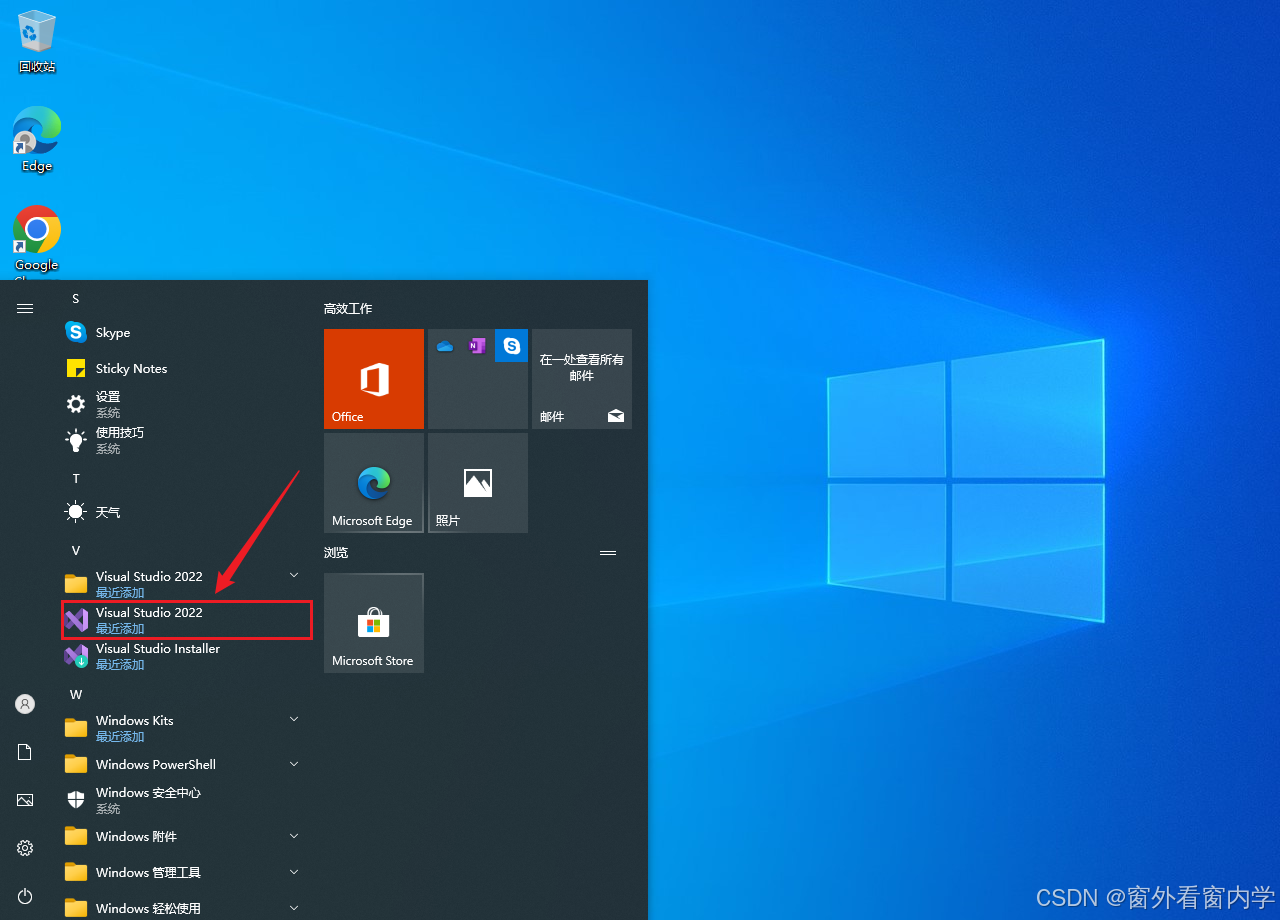Open the 邮件 Mail tile
The height and width of the screenshot is (920, 1280).
[582, 379]
